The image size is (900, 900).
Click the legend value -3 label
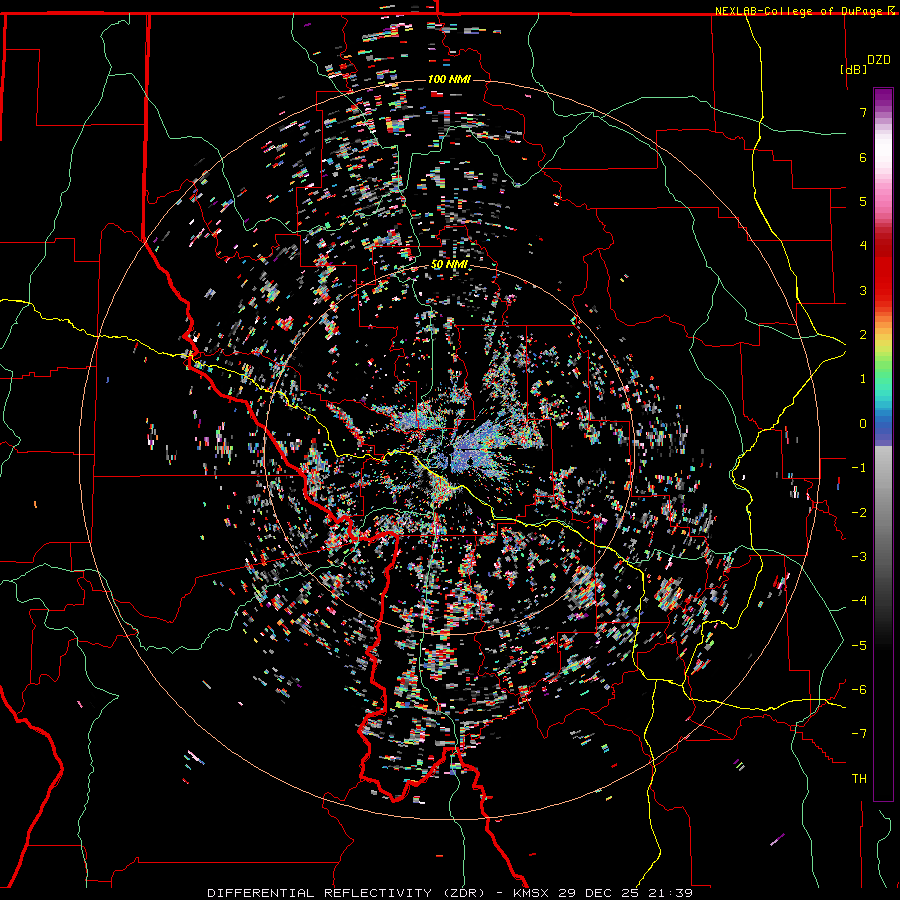[859, 557]
